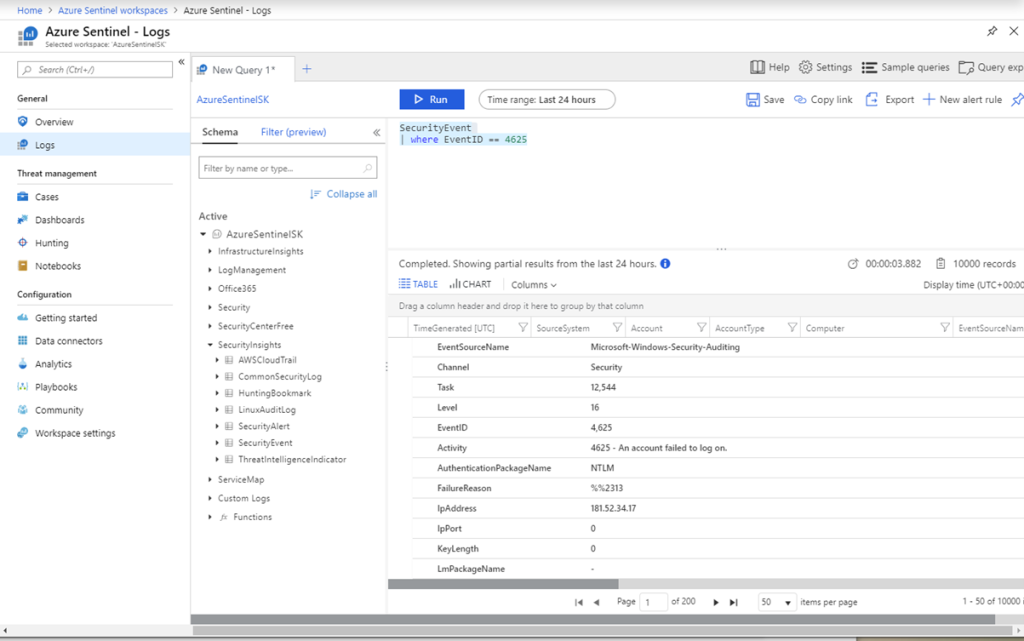Open Getting started under Configuration

pyautogui.click(x=66, y=318)
